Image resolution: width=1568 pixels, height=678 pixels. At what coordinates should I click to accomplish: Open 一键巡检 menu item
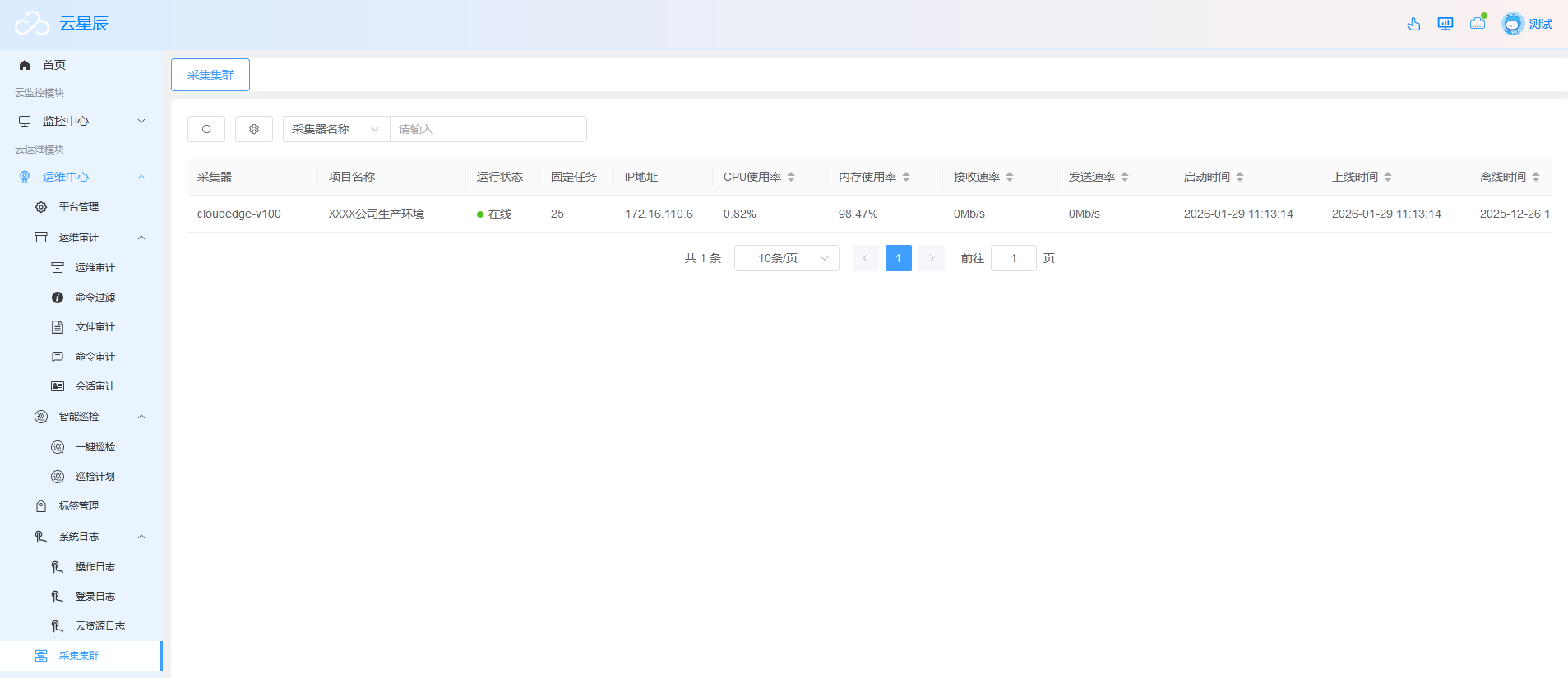95,447
